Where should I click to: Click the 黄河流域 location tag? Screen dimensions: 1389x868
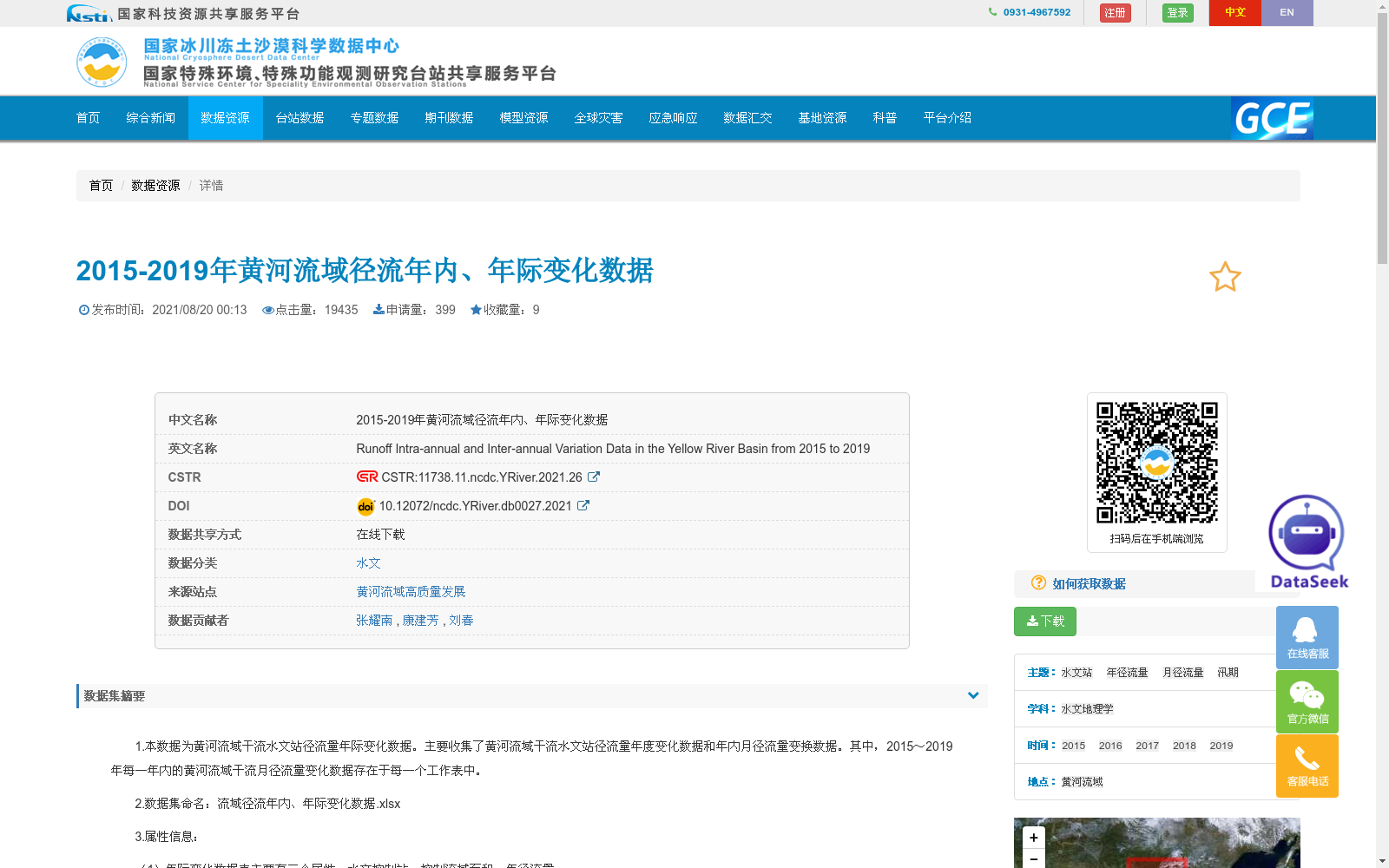(x=1082, y=782)
